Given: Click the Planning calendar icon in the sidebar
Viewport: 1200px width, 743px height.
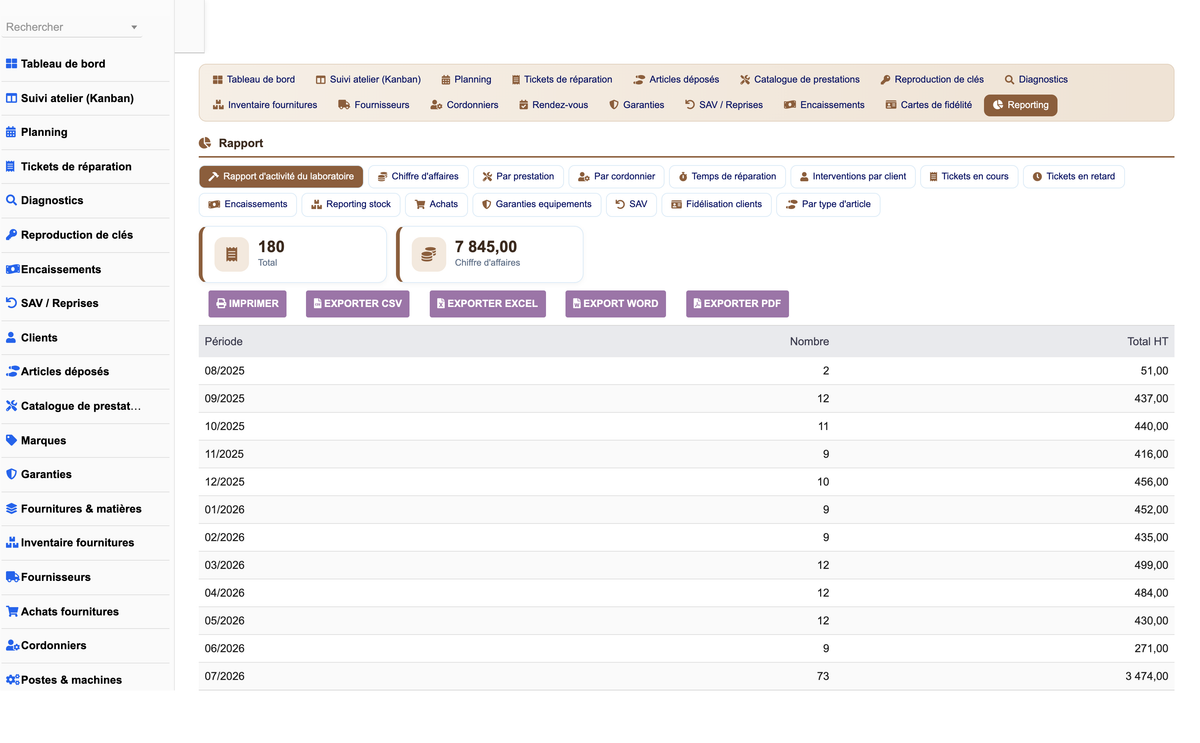Looking at the screenshot, I should click(x=12, y=132).
